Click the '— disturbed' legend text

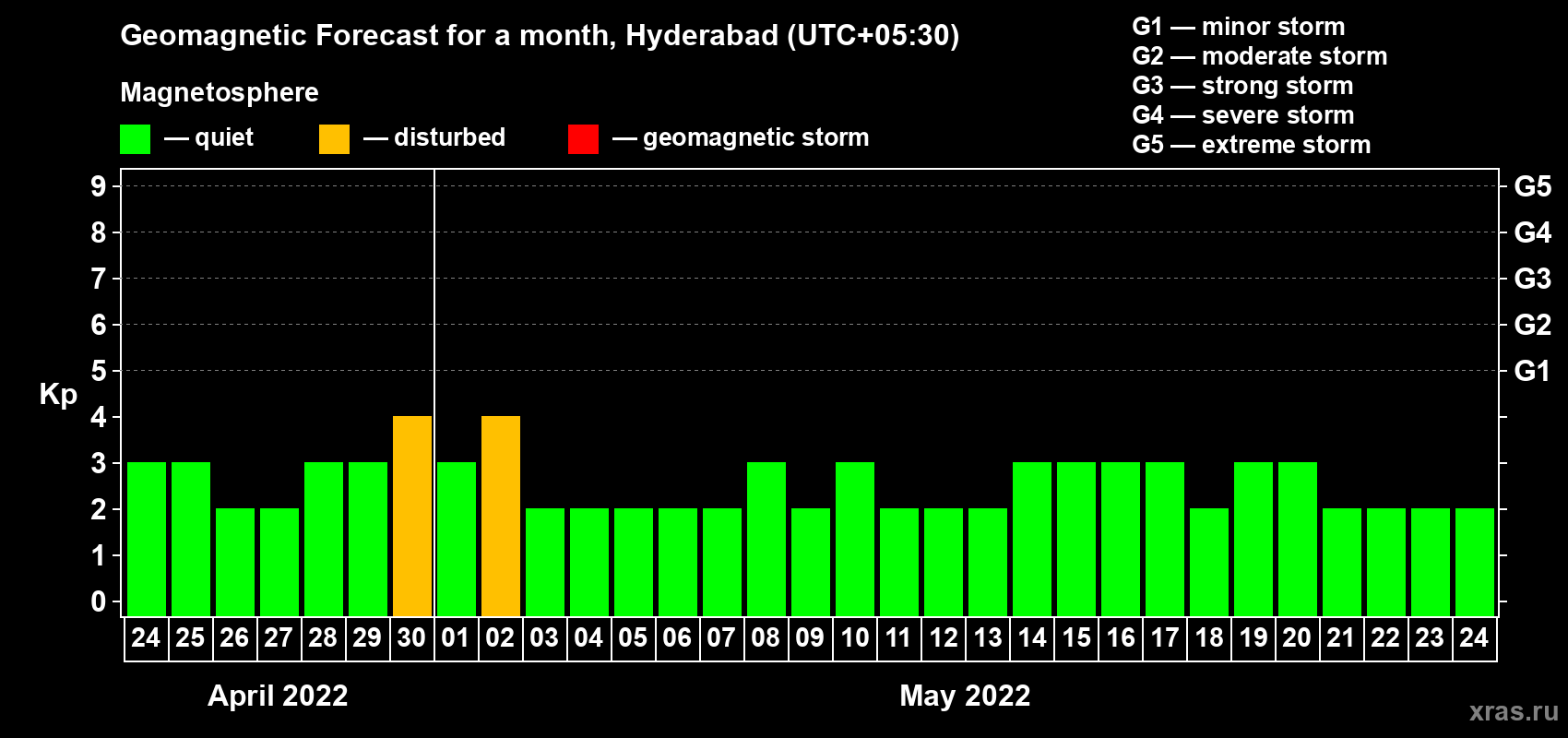click(x=434, y=137)
